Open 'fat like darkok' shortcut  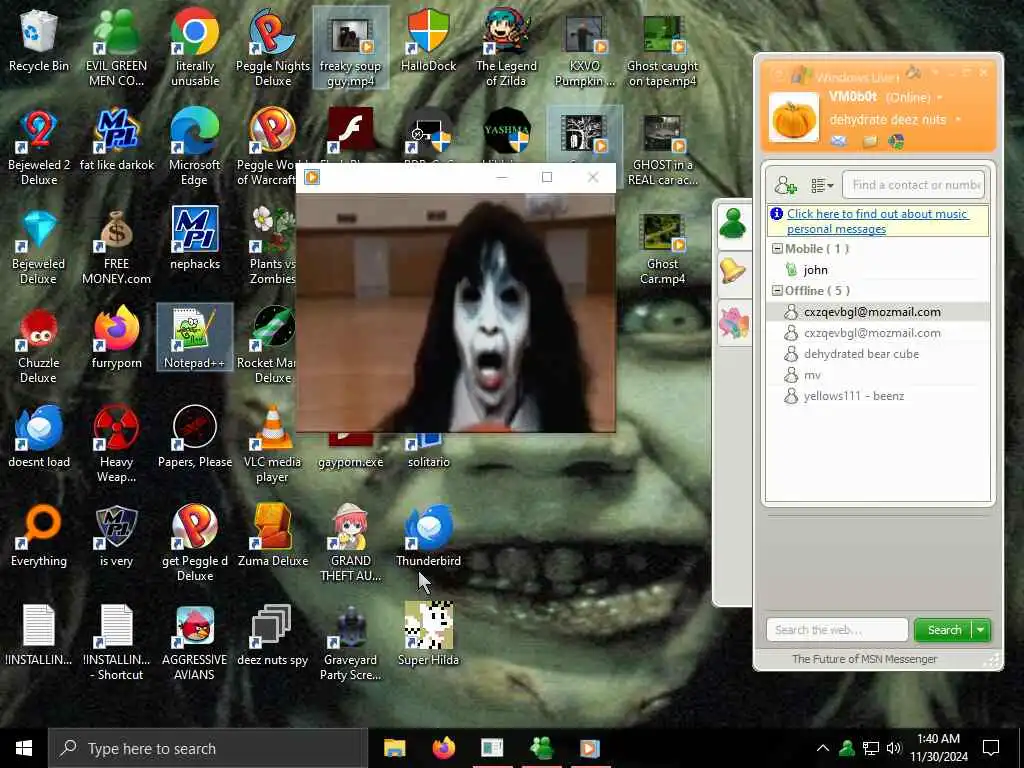click(x=116, y=140)
